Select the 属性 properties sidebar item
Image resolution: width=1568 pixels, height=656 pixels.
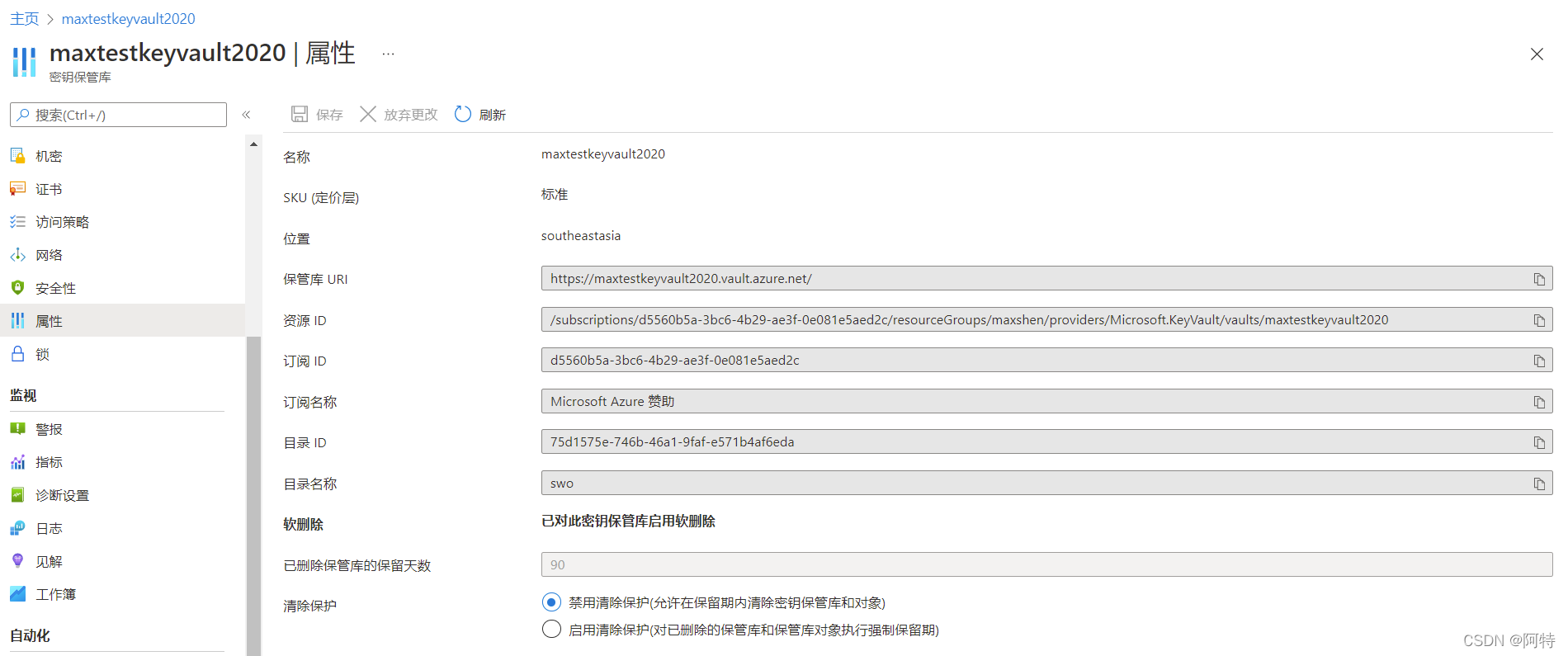pyautogui.click(x=122, y=321)
